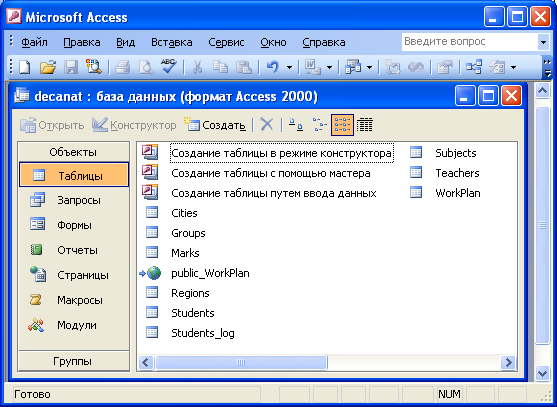Image resolution: width=557 pixels, height=407 pixels.
Task: Select the List view button
Action: (342, 125)
